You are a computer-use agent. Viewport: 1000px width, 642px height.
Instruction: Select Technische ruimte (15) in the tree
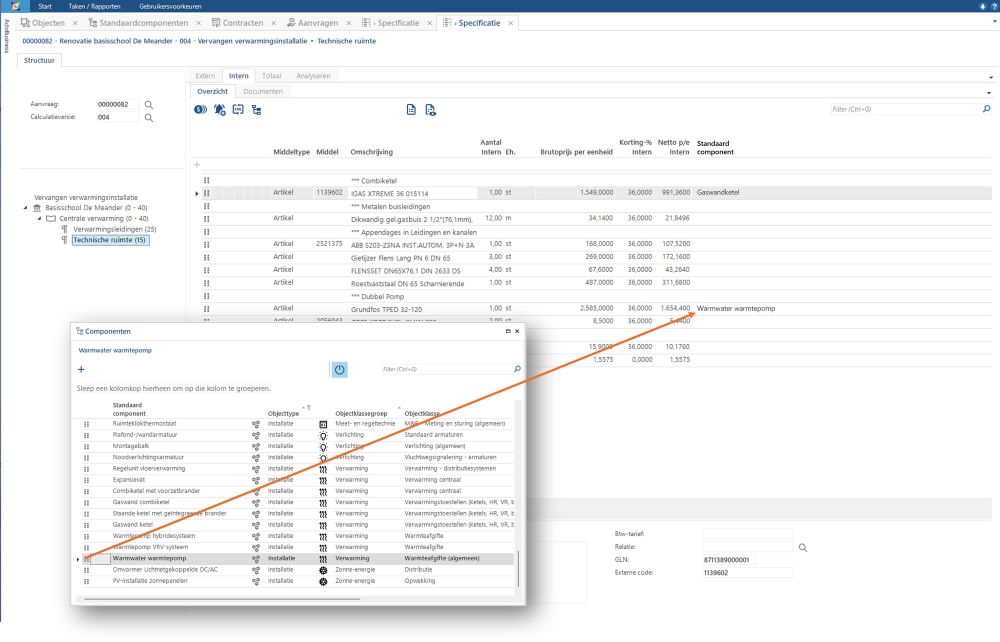pyautogui.click(x=110, y=240)
